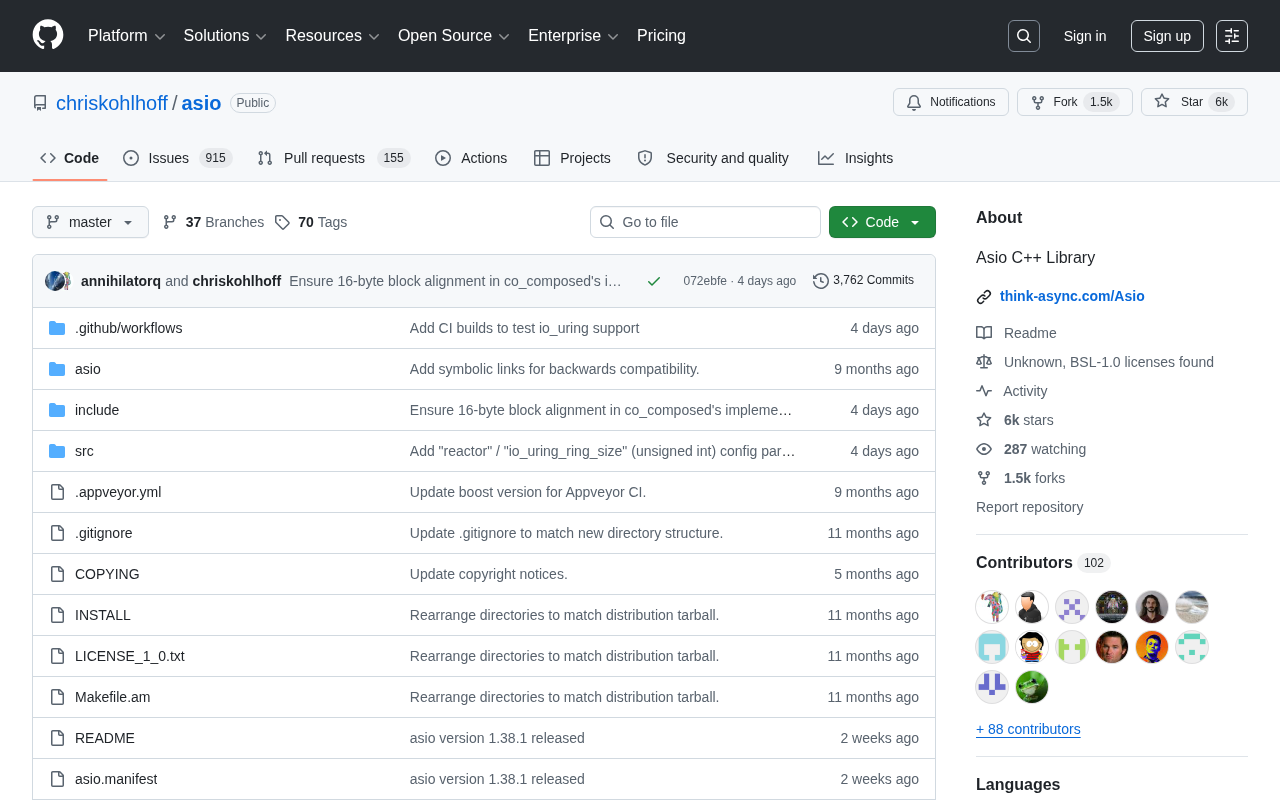The height and width of the screenshot is (800, 1280).
Task: Open the Insights tab
Action: pos(855,158)
